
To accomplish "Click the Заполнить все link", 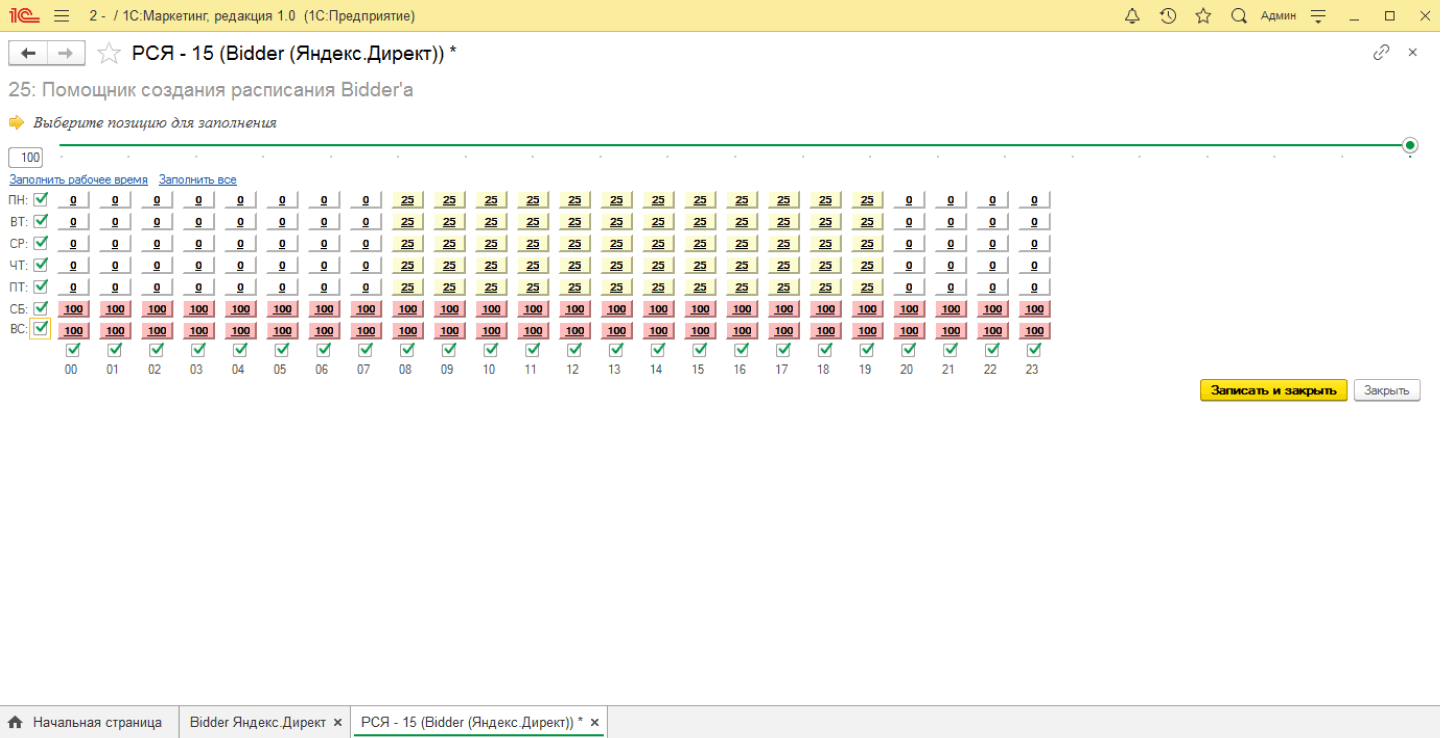I will tap(197, 180).
